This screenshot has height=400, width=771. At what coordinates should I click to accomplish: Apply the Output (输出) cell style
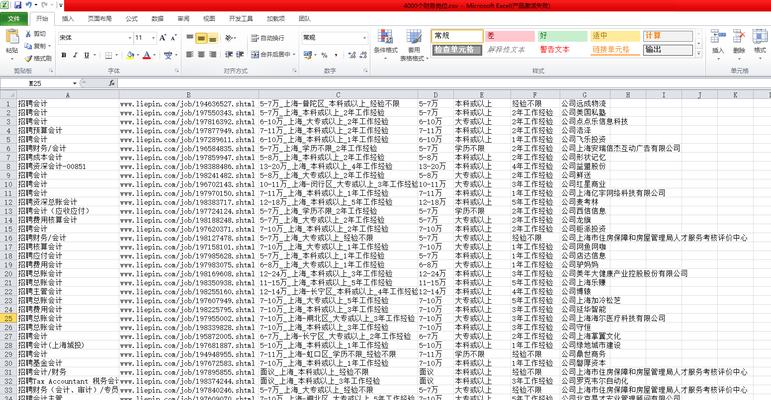click(668, 50)
